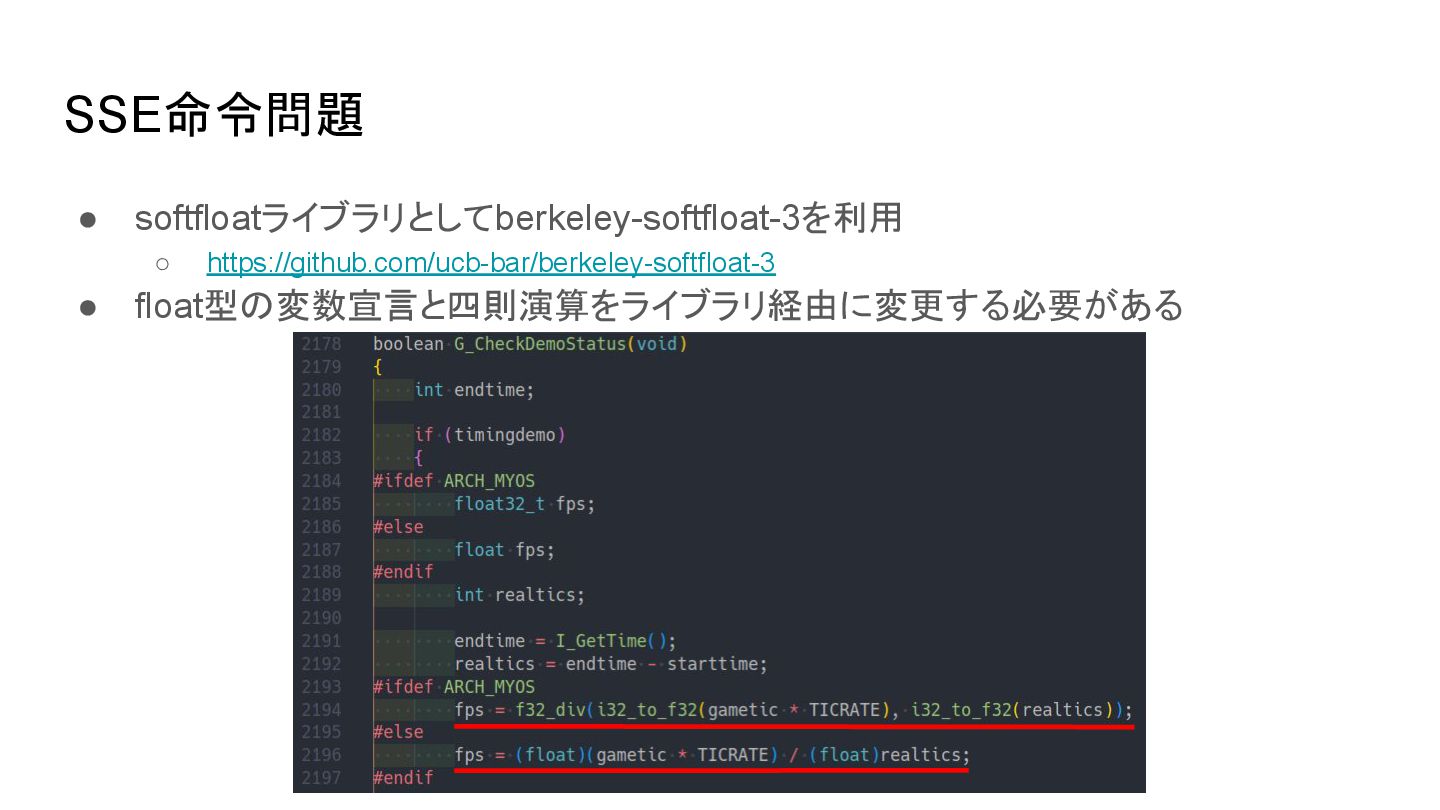Click 'realtics = endtime - starttime;' line
The width and height of the screenshot is (1440, 810).
611,664
